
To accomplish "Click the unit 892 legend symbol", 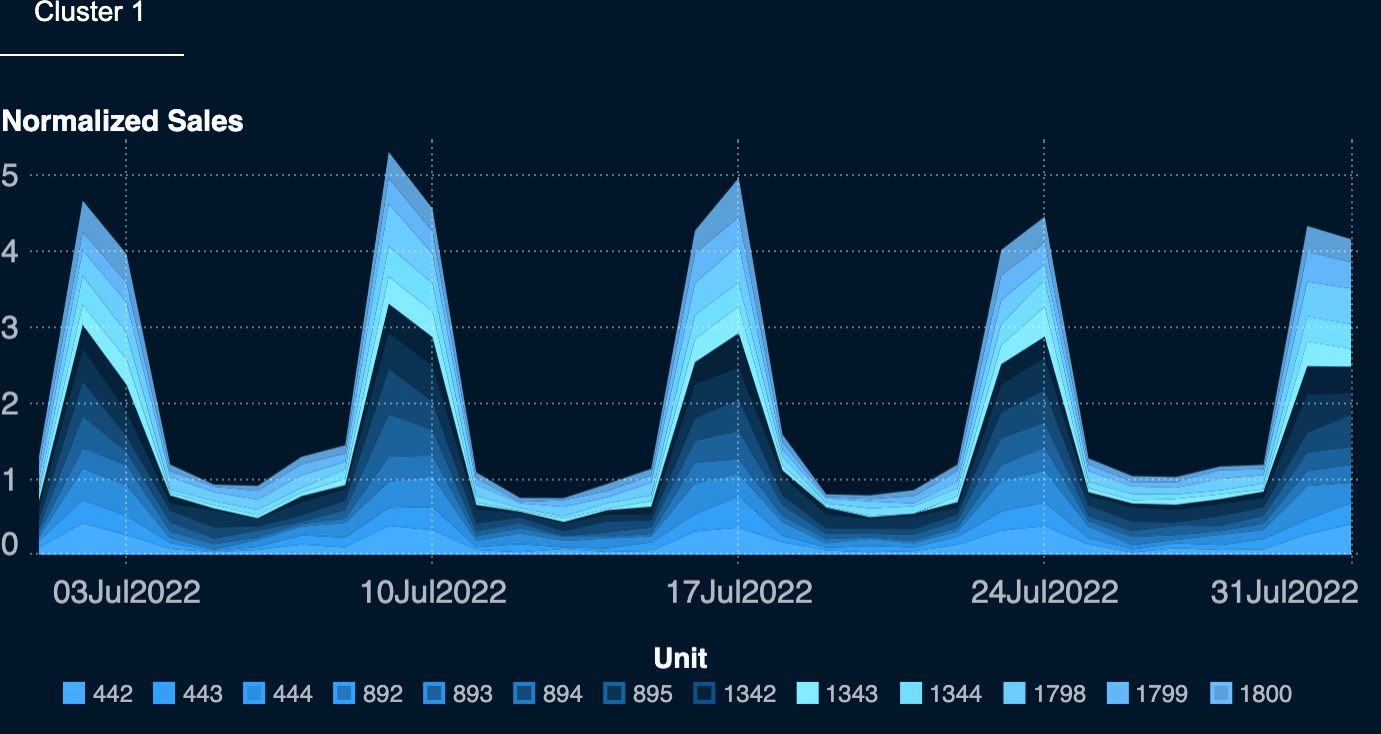I will (346, 693).
